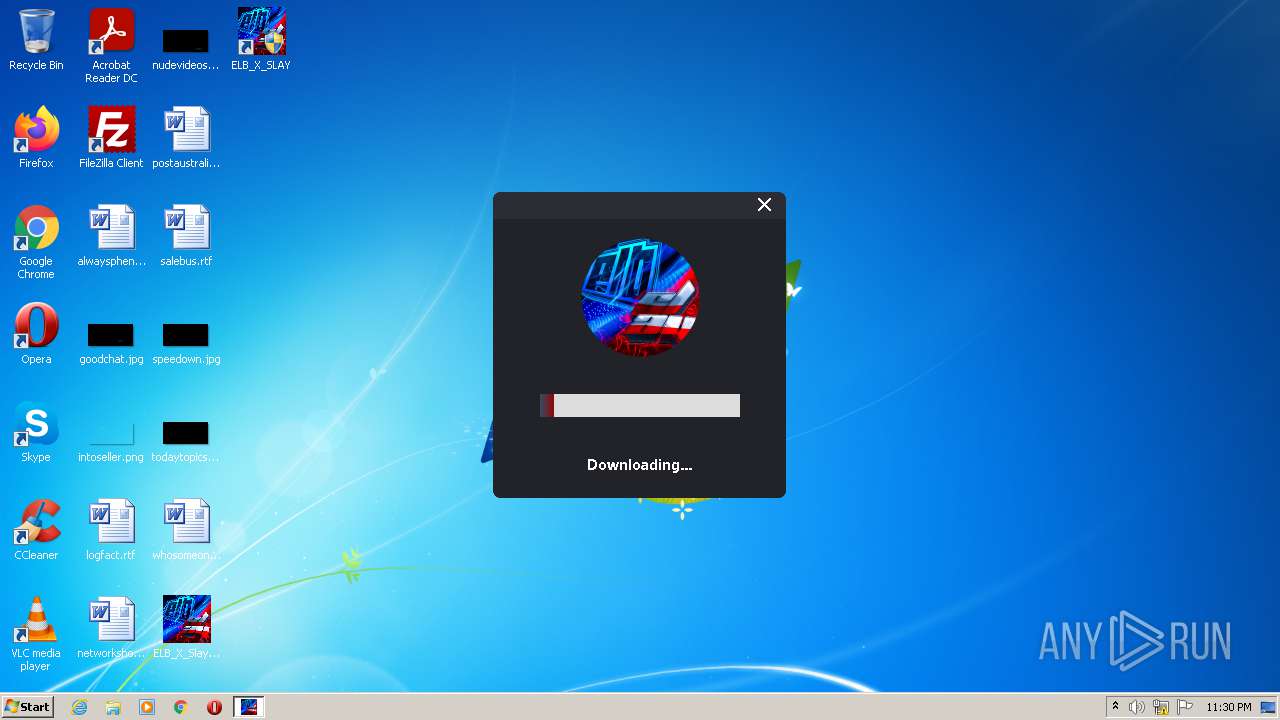Open the Recycle Bin desktop icon
1280x720 pixels.
point(36,40)
